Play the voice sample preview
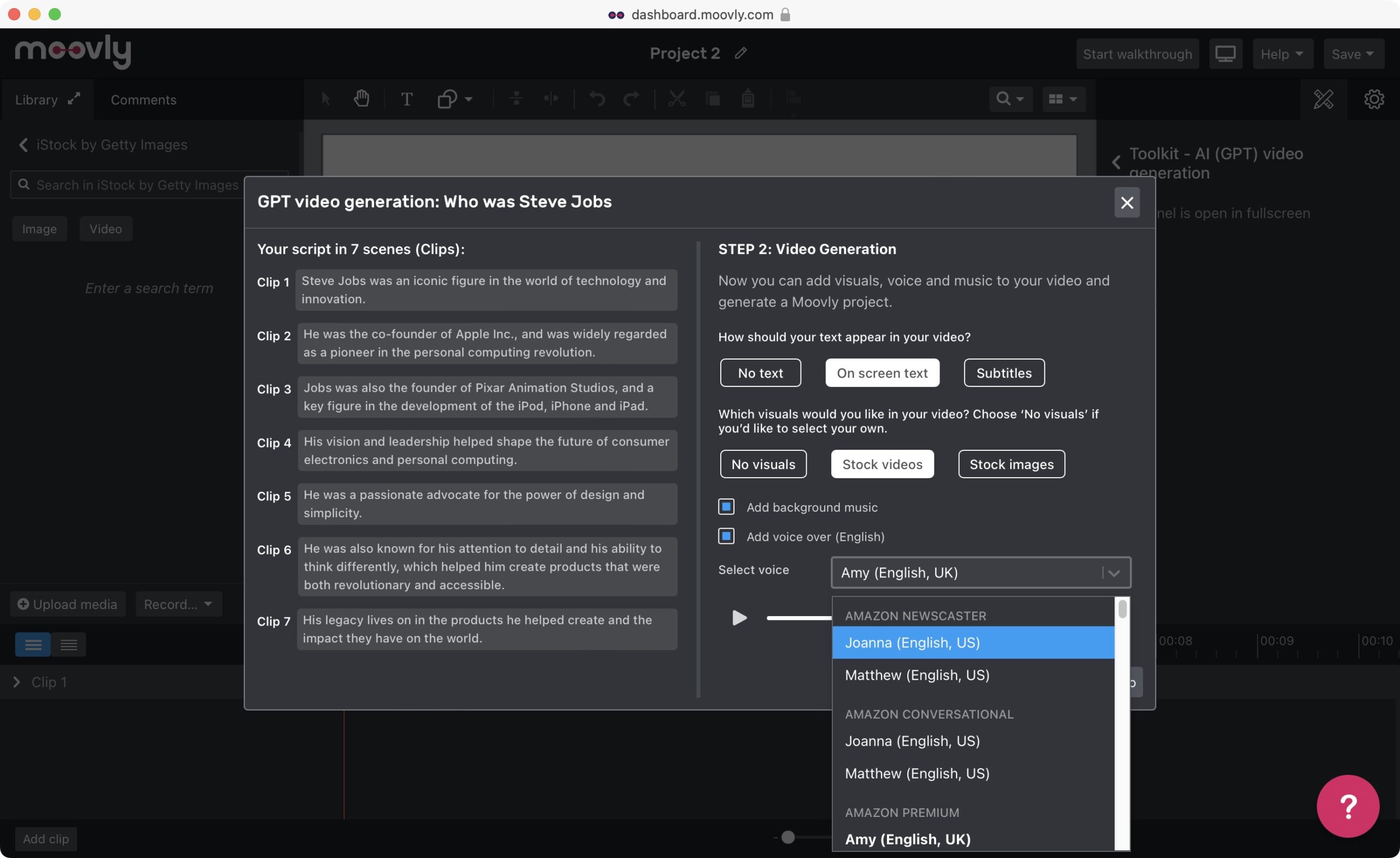Image resolution: width=1400 pixels, height=858 pixels. coord(739,617)
